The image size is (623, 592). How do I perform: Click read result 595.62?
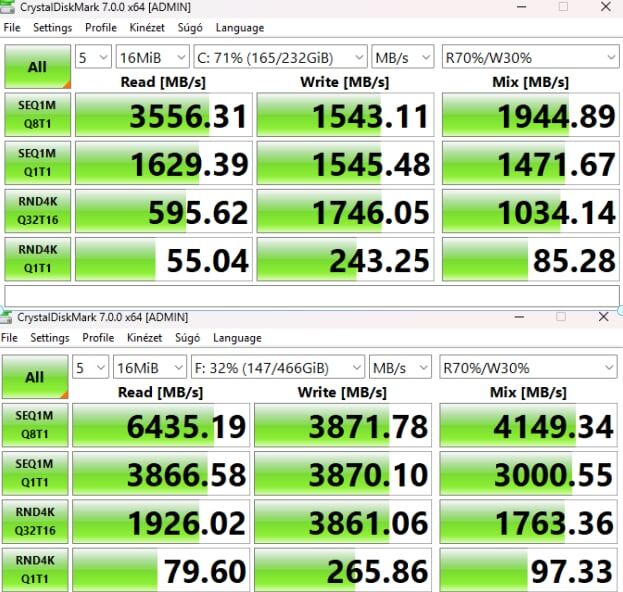click(x=164, y=211)
